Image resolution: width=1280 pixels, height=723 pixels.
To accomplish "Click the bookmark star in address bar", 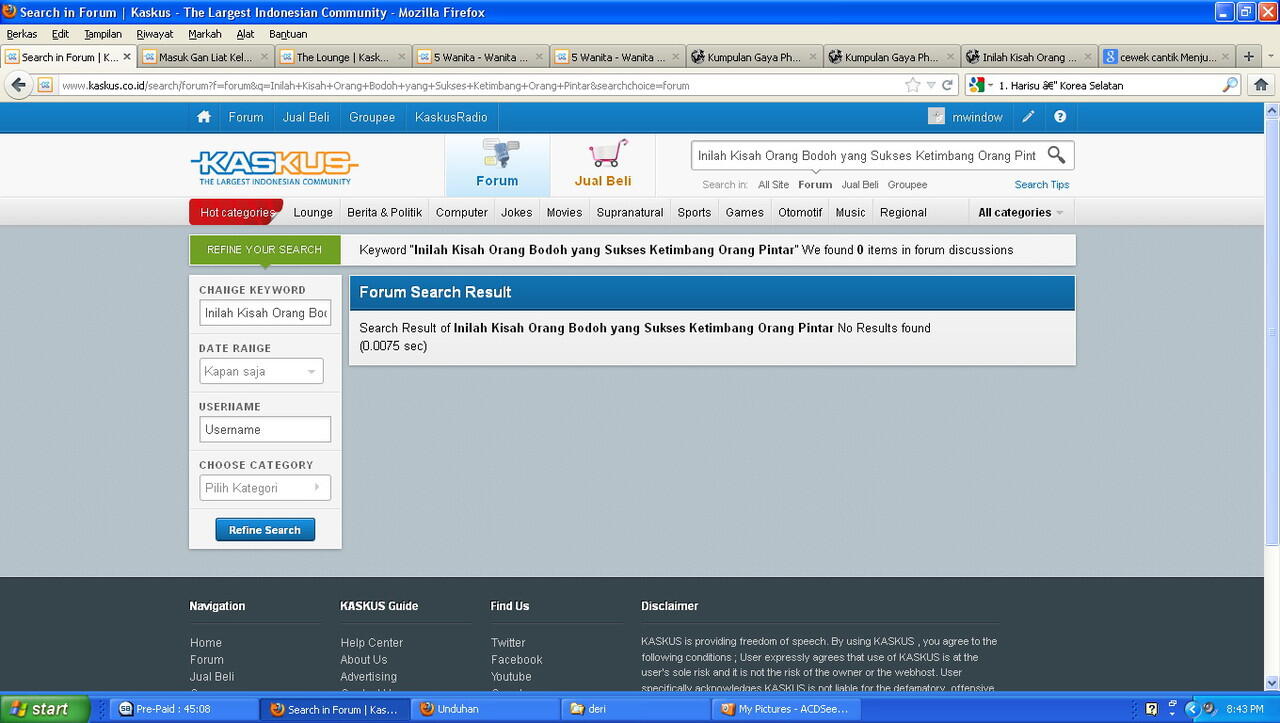I will [x=912, y=85].
